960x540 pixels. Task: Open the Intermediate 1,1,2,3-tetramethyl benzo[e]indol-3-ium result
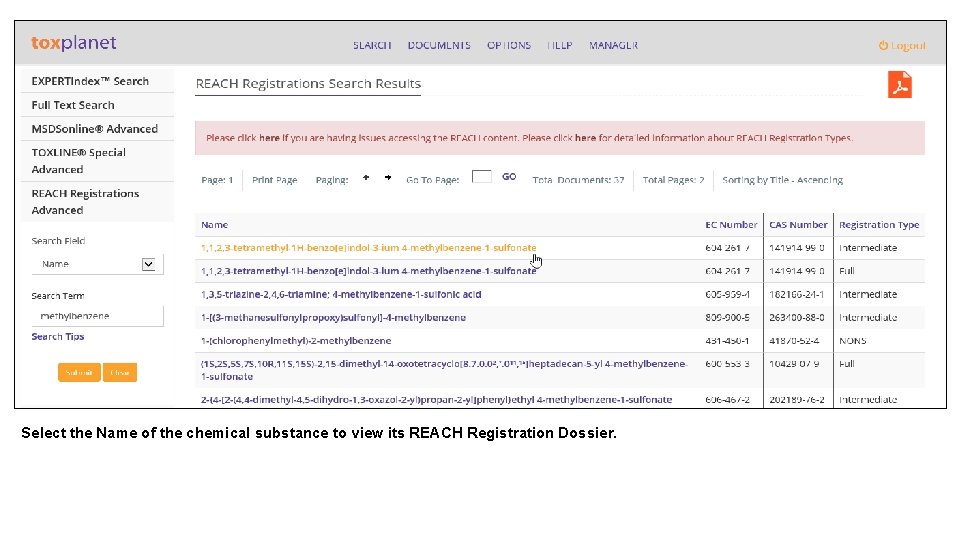(x=369, y=248)
